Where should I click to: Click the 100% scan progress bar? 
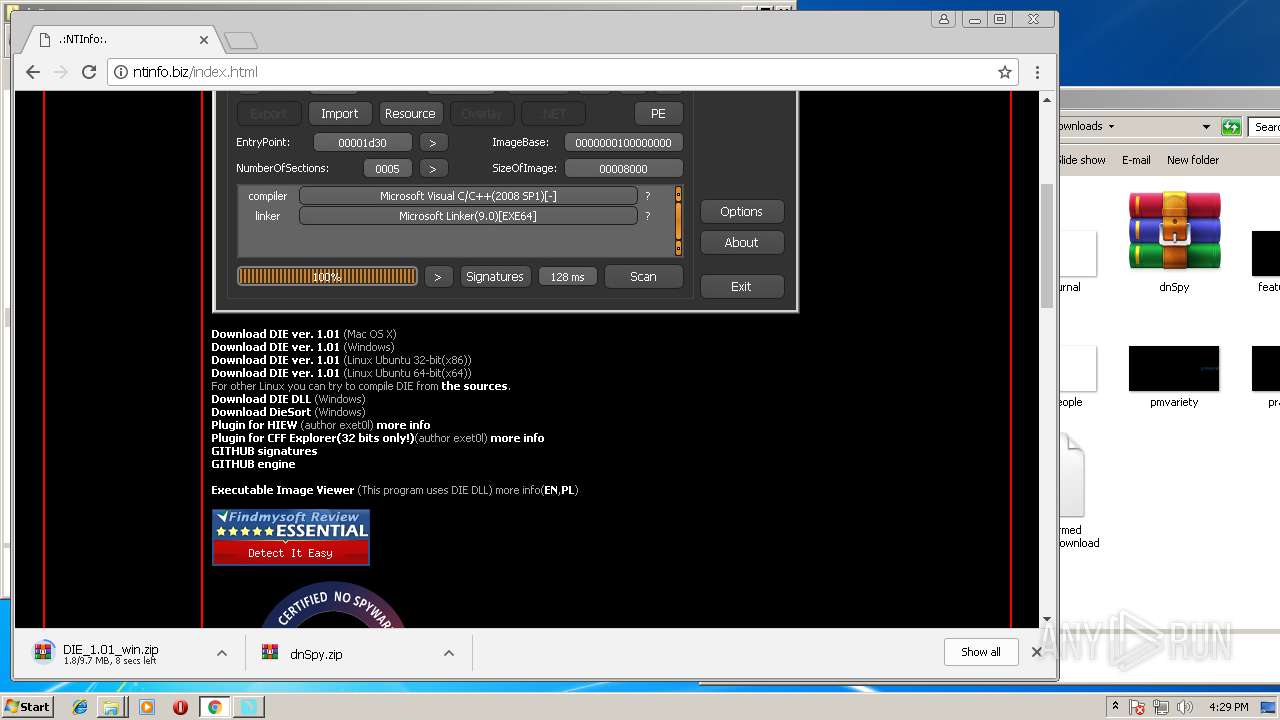(x=327, y=277)
